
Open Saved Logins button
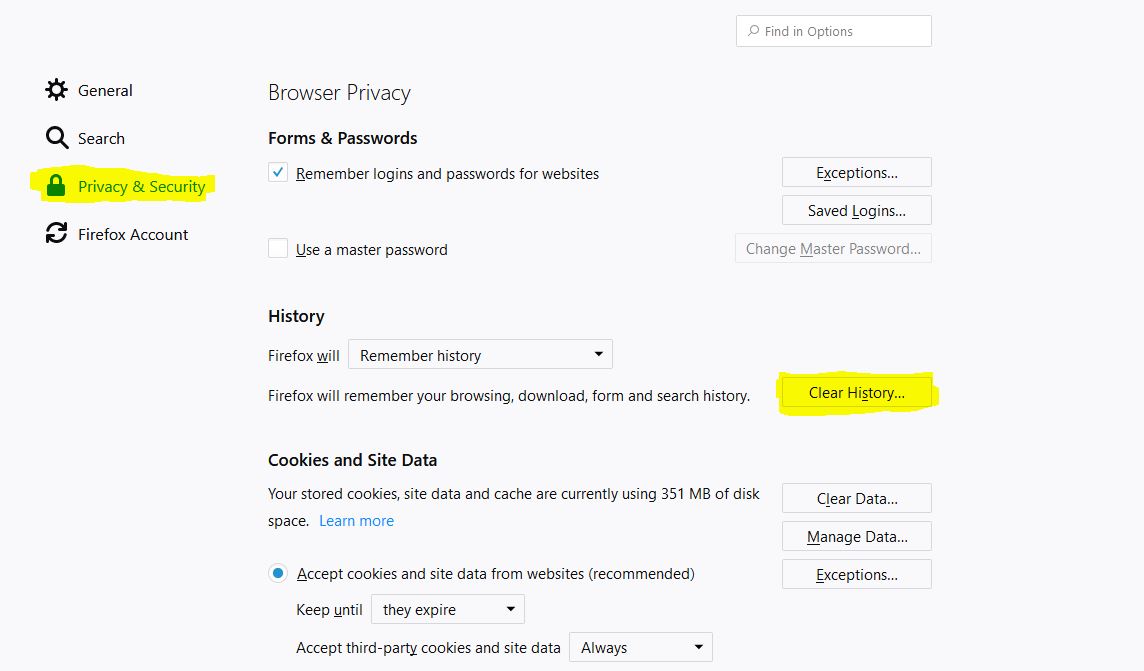pyautogui.click(x=856, y=210)
